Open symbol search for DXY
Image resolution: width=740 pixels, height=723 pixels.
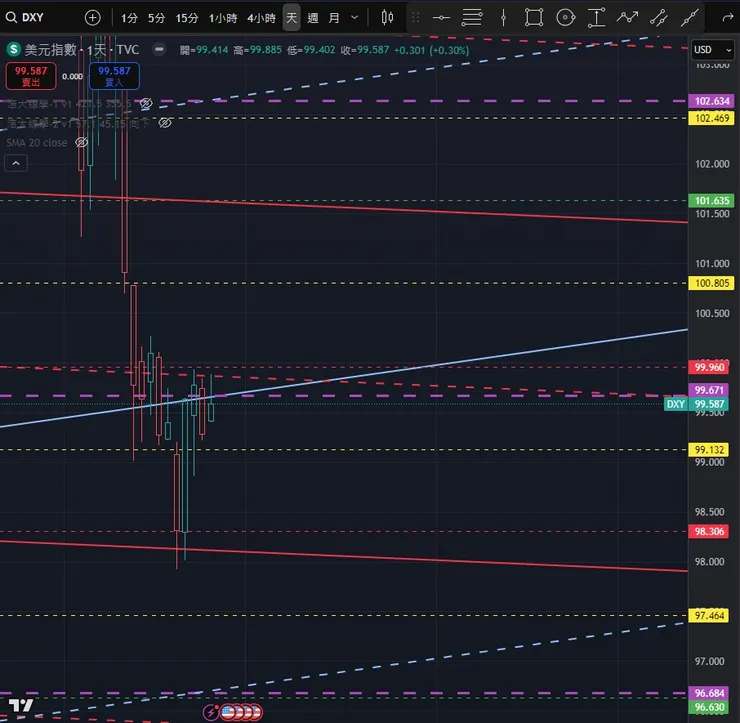(25, 17)
